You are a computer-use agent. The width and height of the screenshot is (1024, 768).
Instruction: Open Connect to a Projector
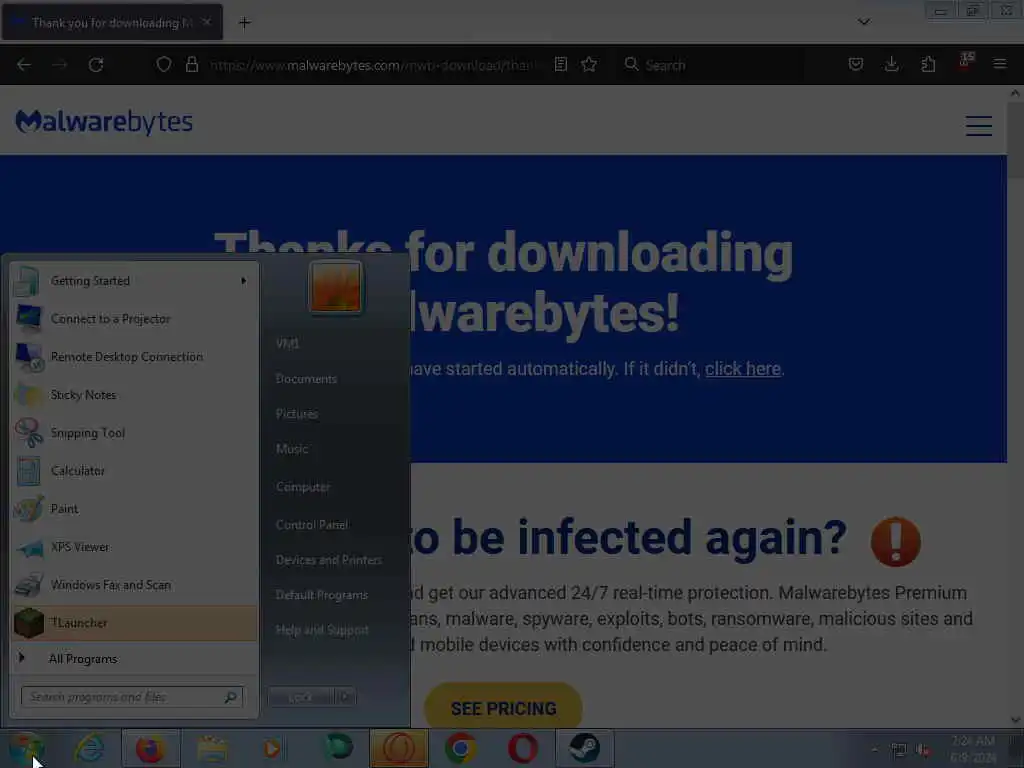point(135,319)
